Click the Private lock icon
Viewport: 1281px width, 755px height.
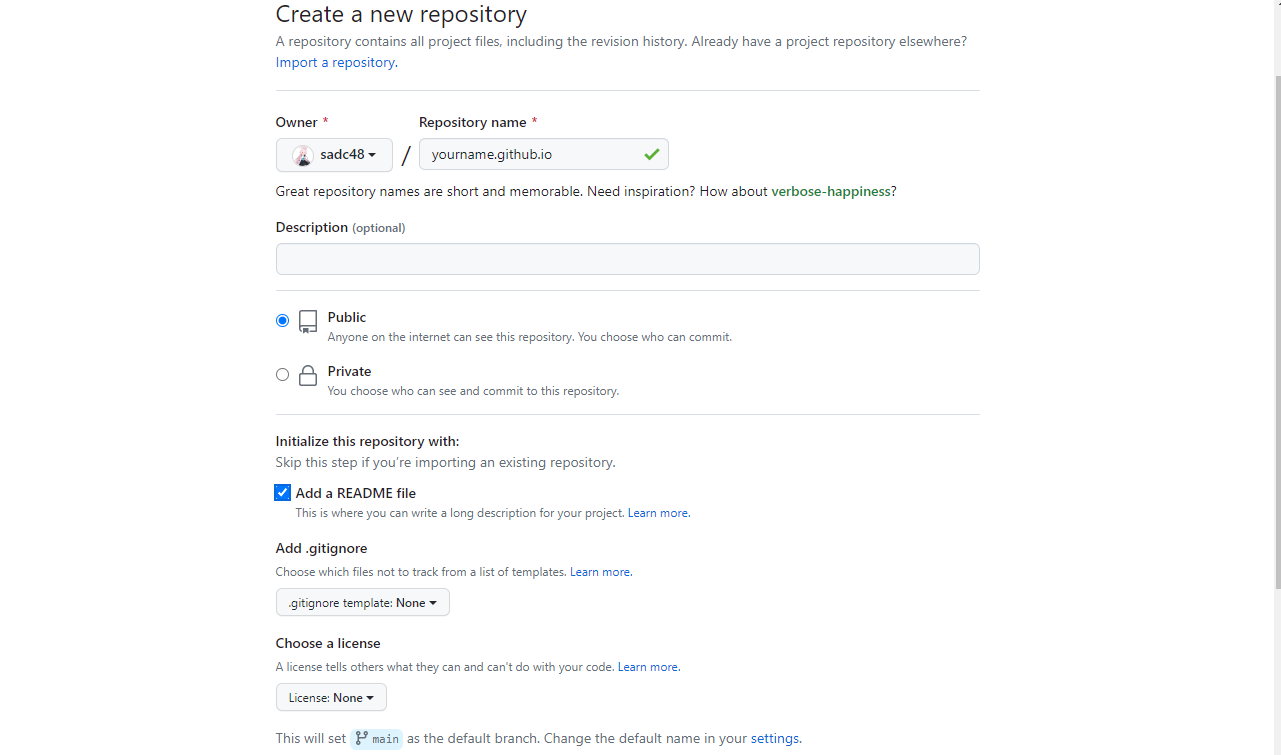click(x=308, y=375)
